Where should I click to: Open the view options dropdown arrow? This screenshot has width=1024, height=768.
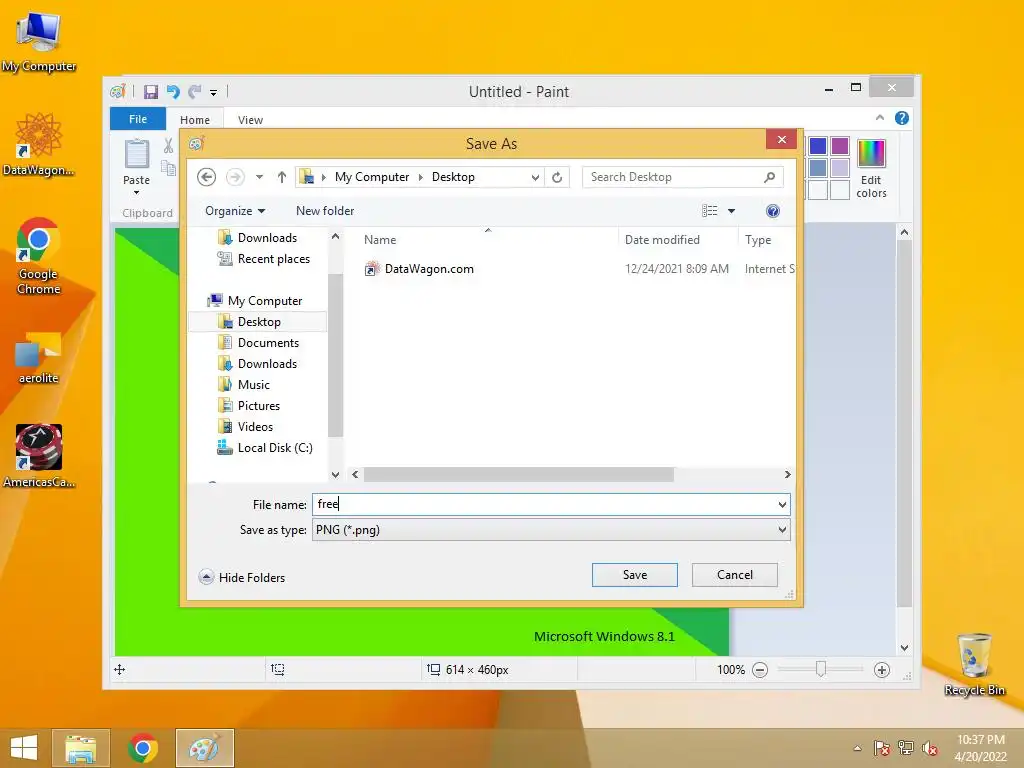(x=731, y=211)
